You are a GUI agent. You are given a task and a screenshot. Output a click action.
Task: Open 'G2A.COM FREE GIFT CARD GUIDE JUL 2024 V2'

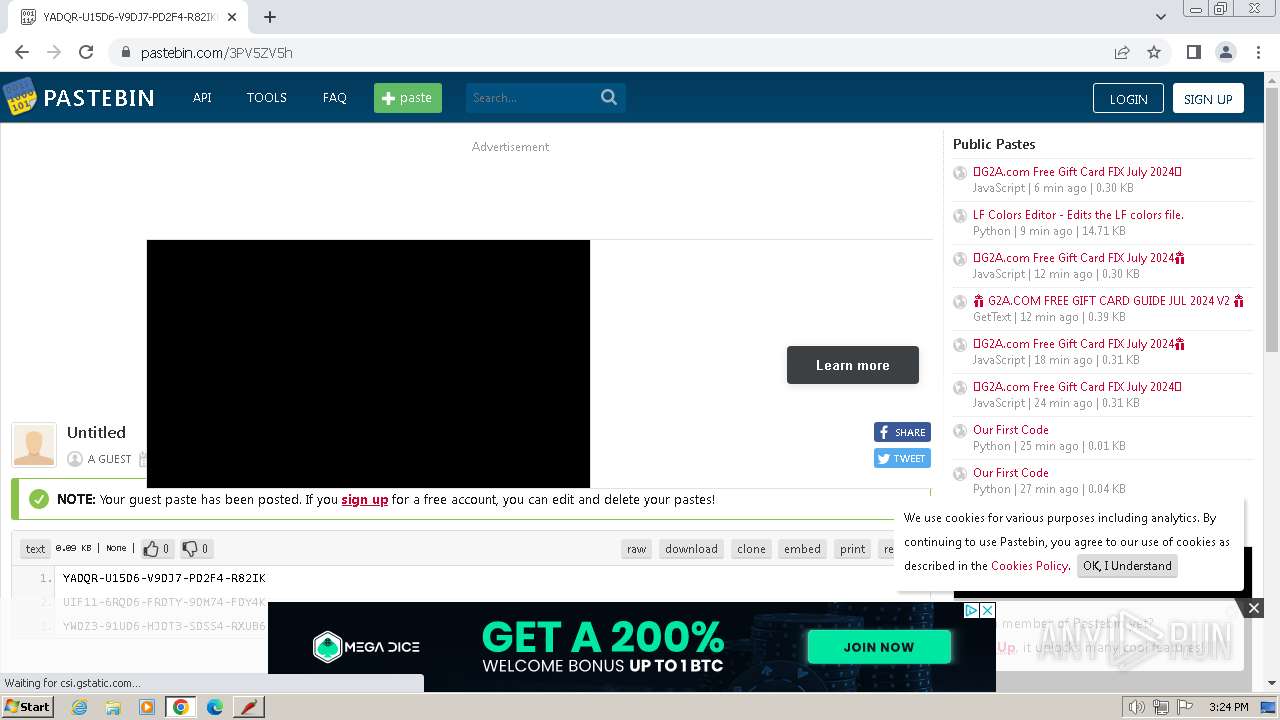[1109, 300]
